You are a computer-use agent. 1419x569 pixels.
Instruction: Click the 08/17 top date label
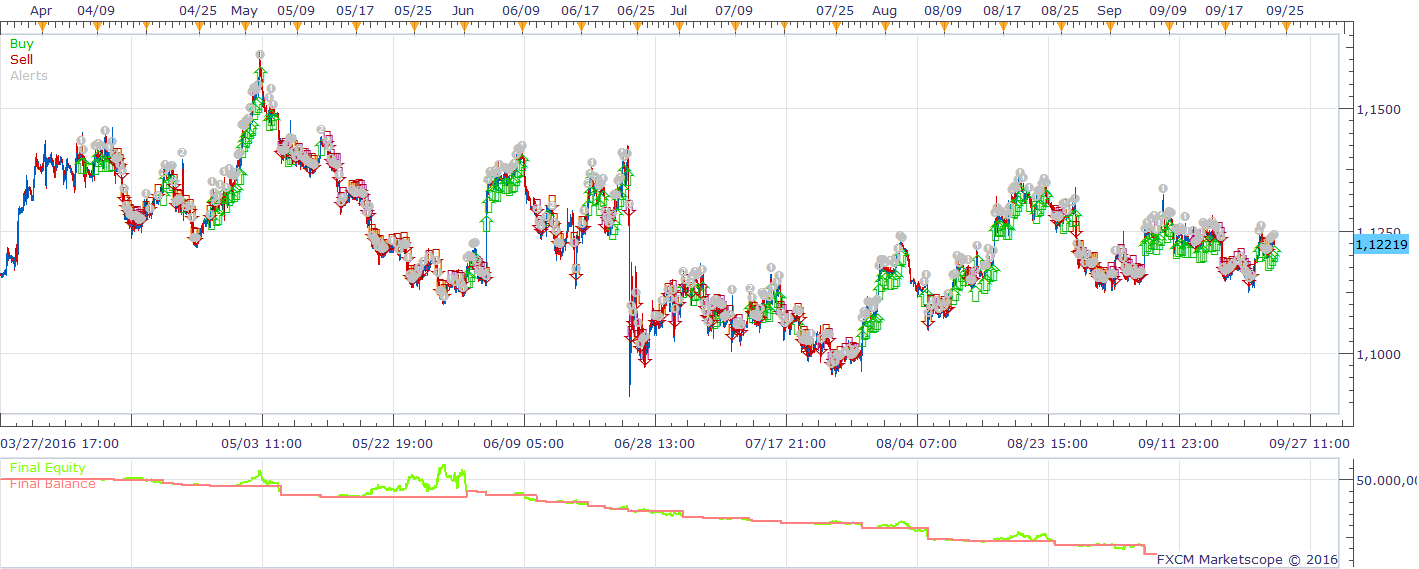coord(1002,11)
